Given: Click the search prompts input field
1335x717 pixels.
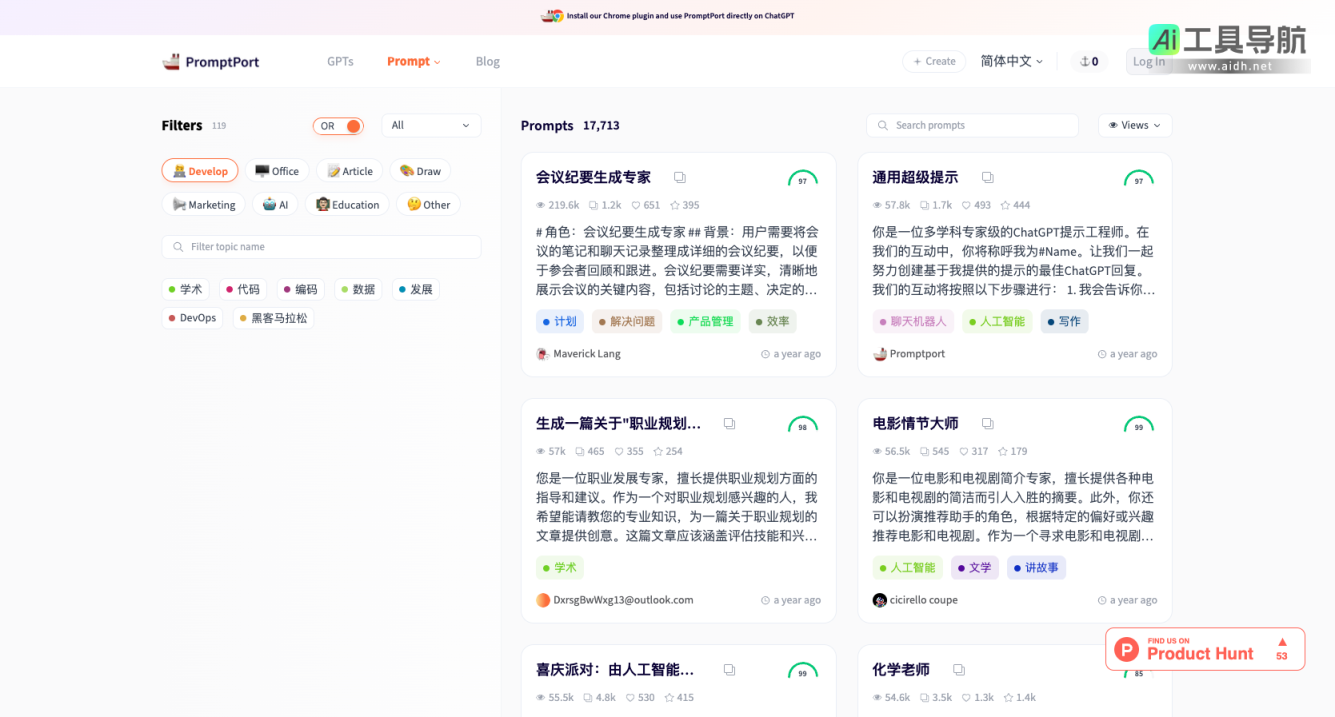Looking at the screenshot, I should click(x=971, y=125).
